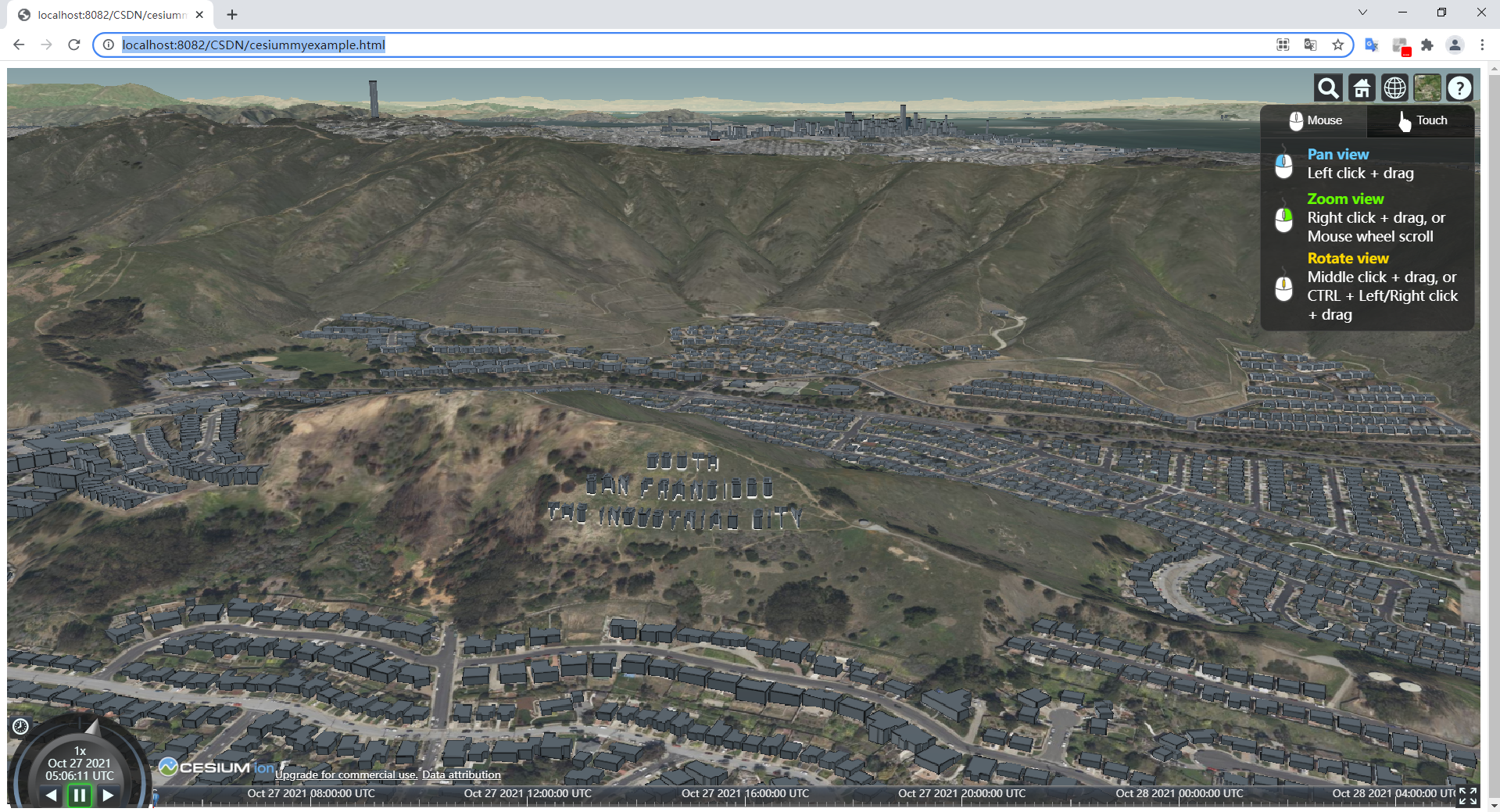This screenshot has width=1500, height=812.
Task: Open the scene mode globe picker
Action: tap(1394, 88)
